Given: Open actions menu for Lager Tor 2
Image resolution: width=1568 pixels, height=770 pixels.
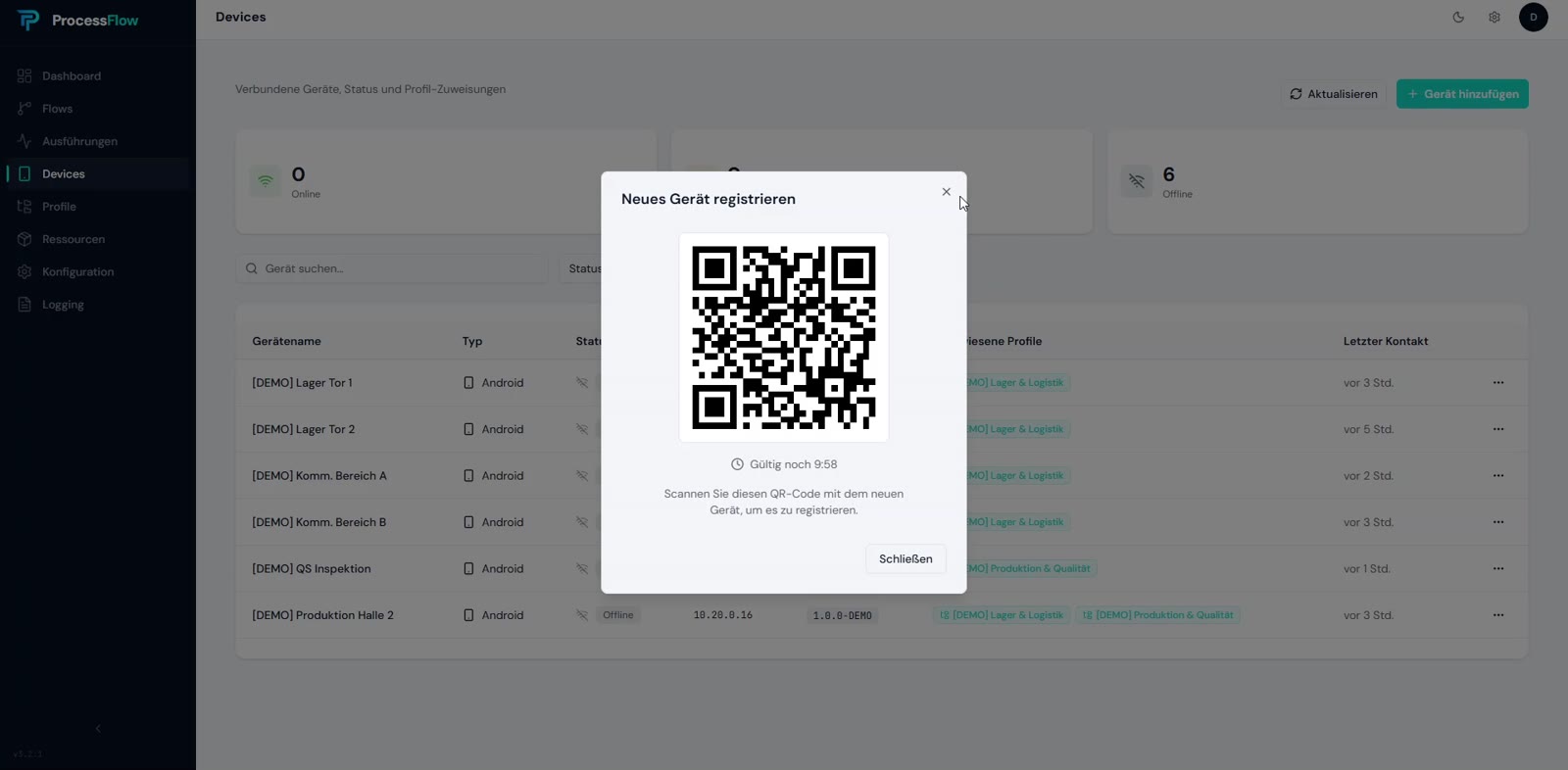Looking at the screenshot, I should (1498, 429).
